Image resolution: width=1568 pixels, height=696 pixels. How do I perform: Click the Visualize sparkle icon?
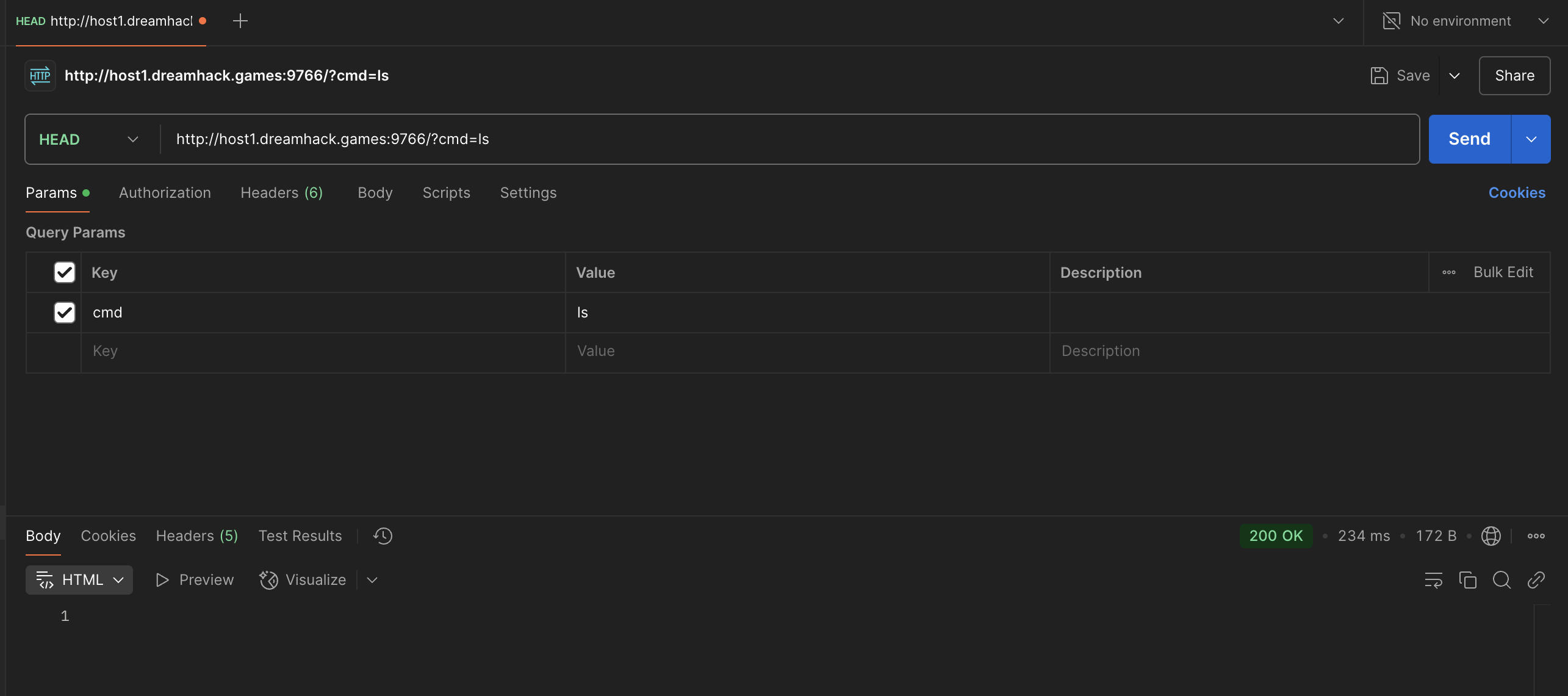(x=268, y=579)
